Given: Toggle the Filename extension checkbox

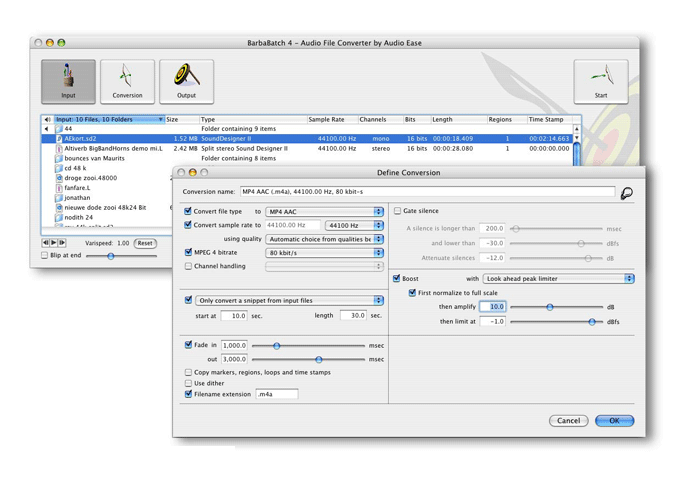Looking at the screenshot, I should tap(188, 394).
